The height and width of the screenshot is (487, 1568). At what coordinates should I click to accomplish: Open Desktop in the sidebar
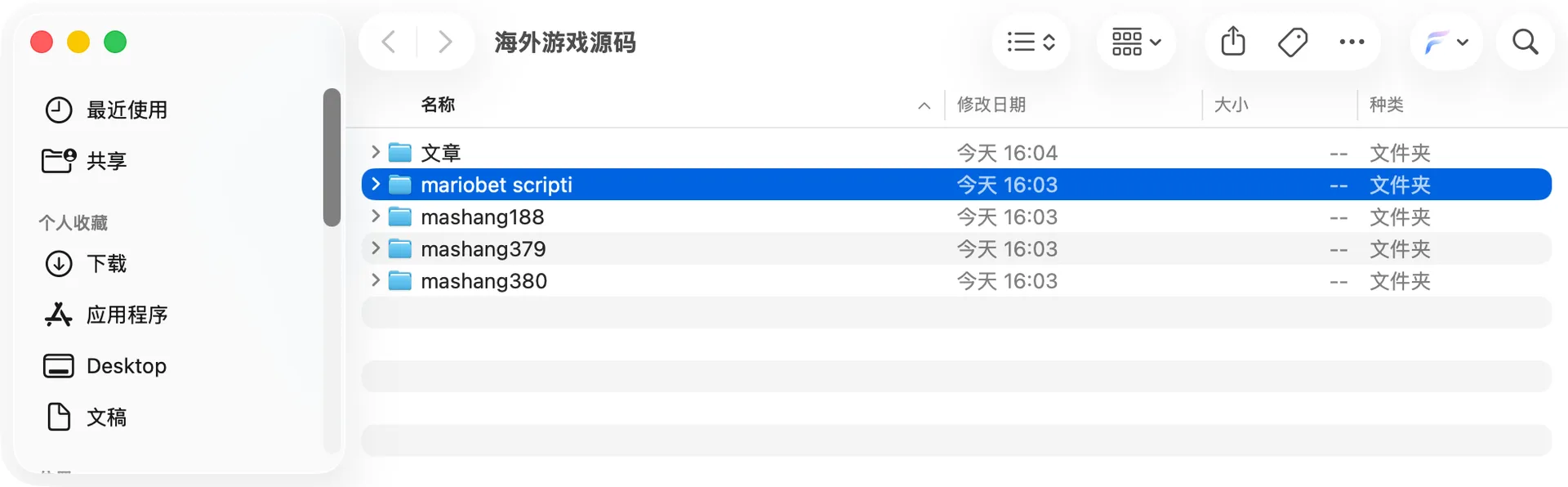tap(127, 366)
